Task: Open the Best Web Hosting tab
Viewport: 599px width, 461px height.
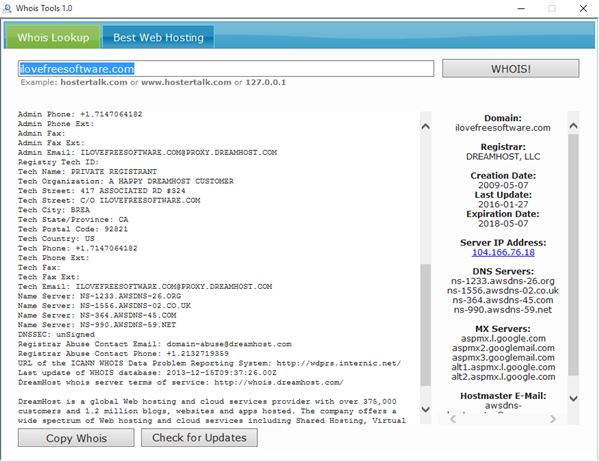Action: (158, 37)
